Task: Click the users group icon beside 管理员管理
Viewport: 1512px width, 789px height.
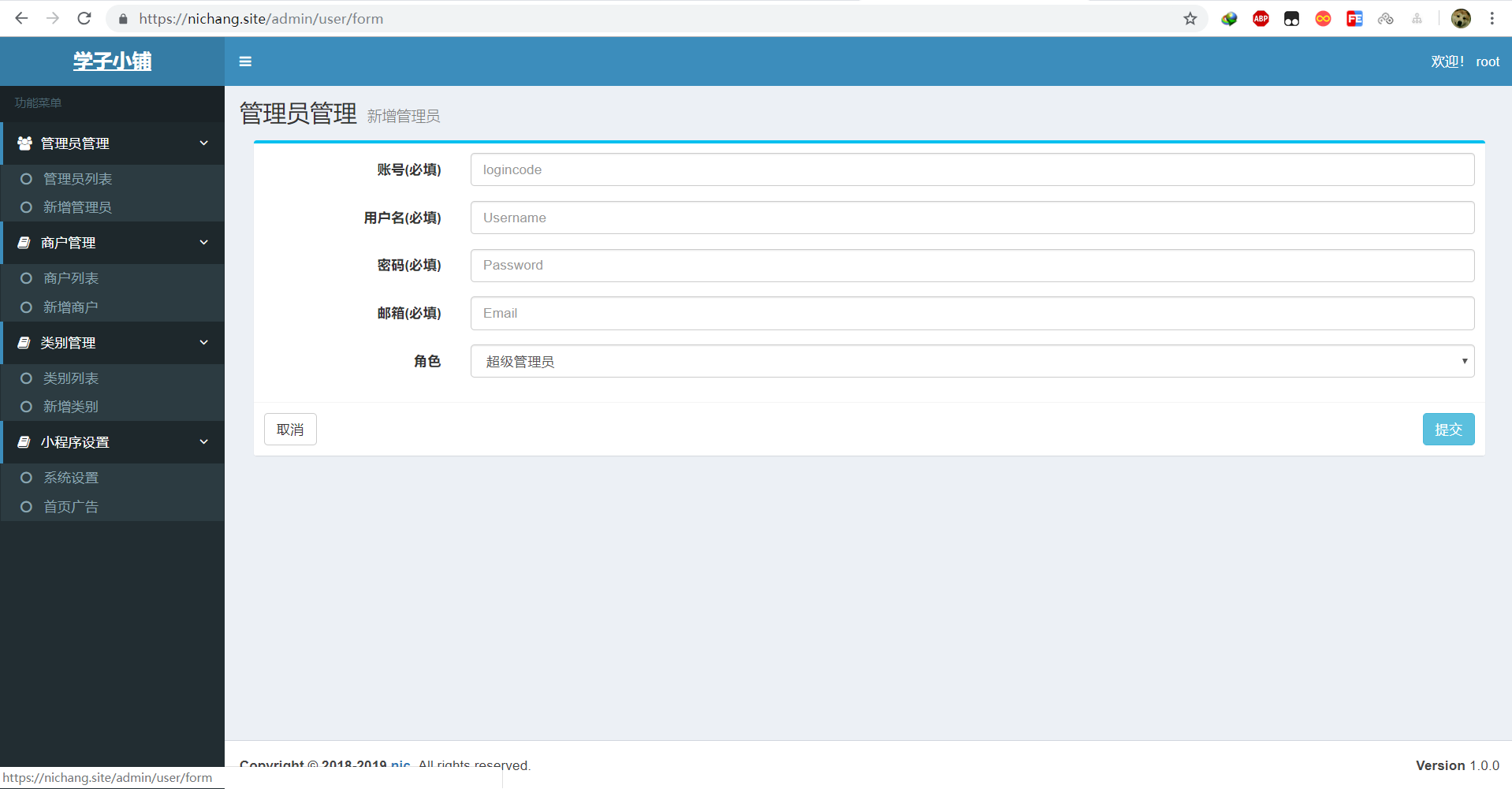Action: coord(25,143)
